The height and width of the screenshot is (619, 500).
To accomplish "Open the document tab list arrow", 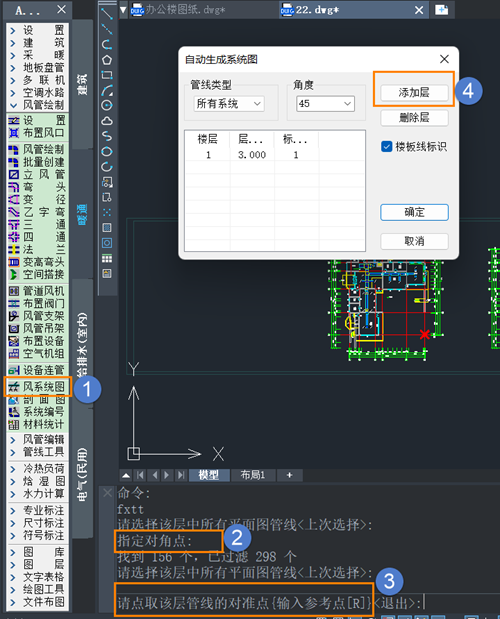I will coord(123,9).
